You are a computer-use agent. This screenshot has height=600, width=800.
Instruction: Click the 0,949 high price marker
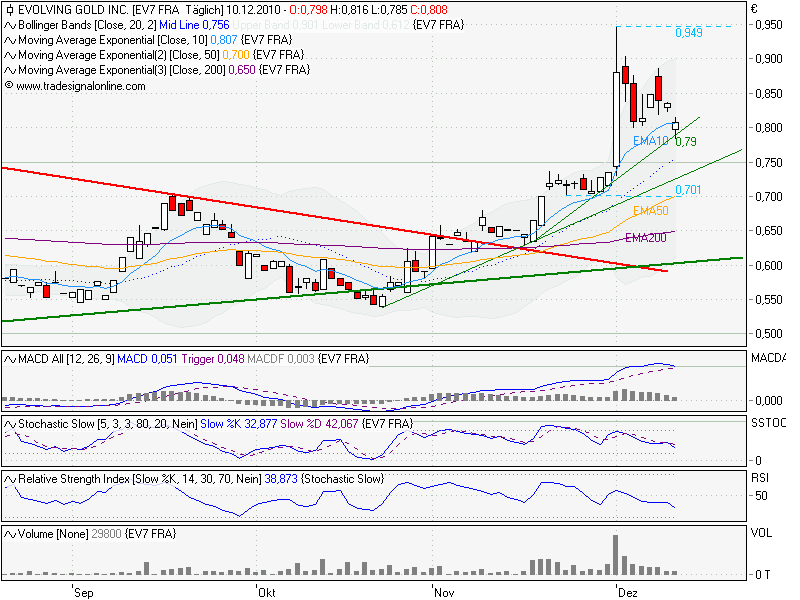pos(688,33)
